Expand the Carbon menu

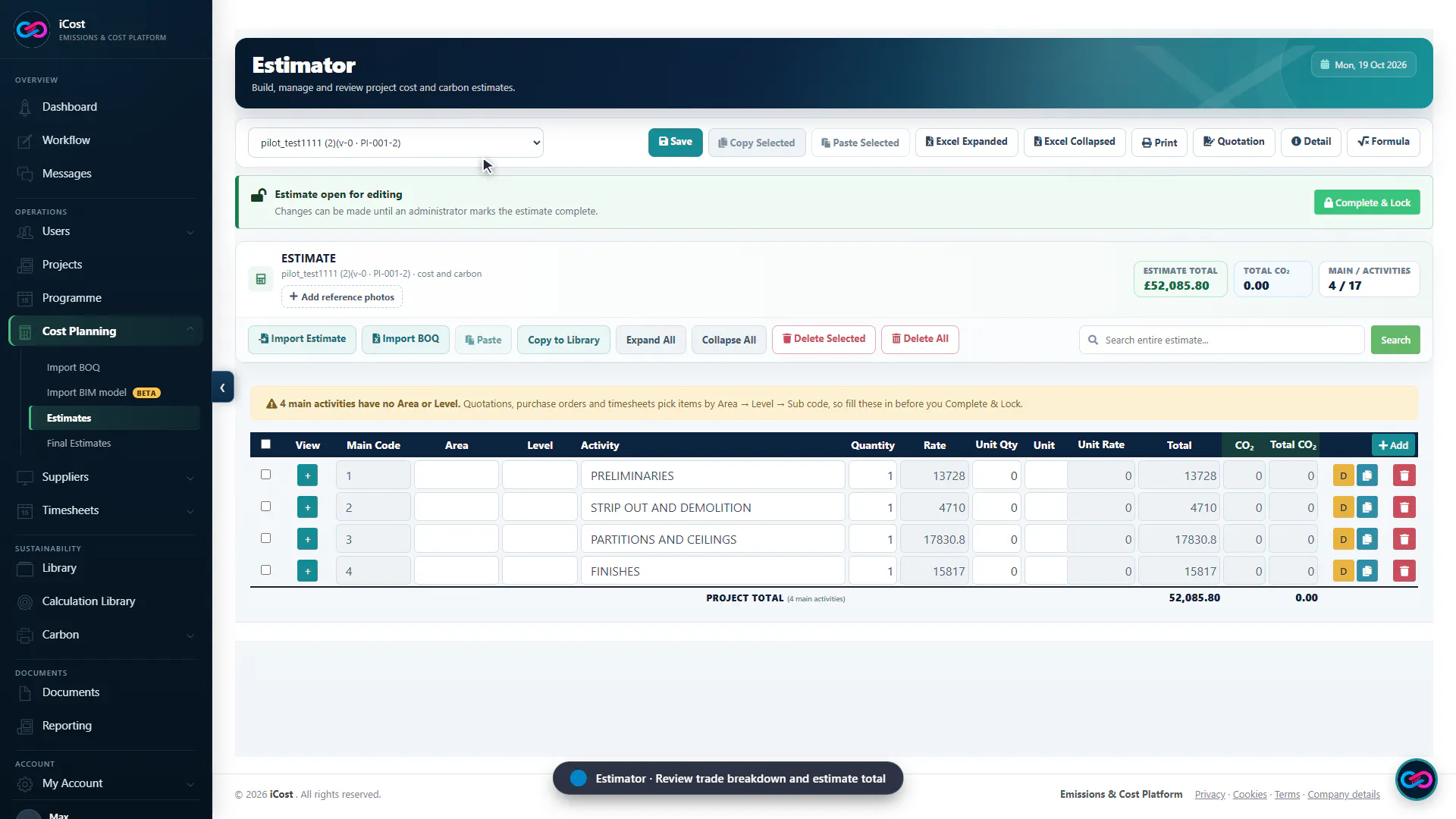point(106,635)
